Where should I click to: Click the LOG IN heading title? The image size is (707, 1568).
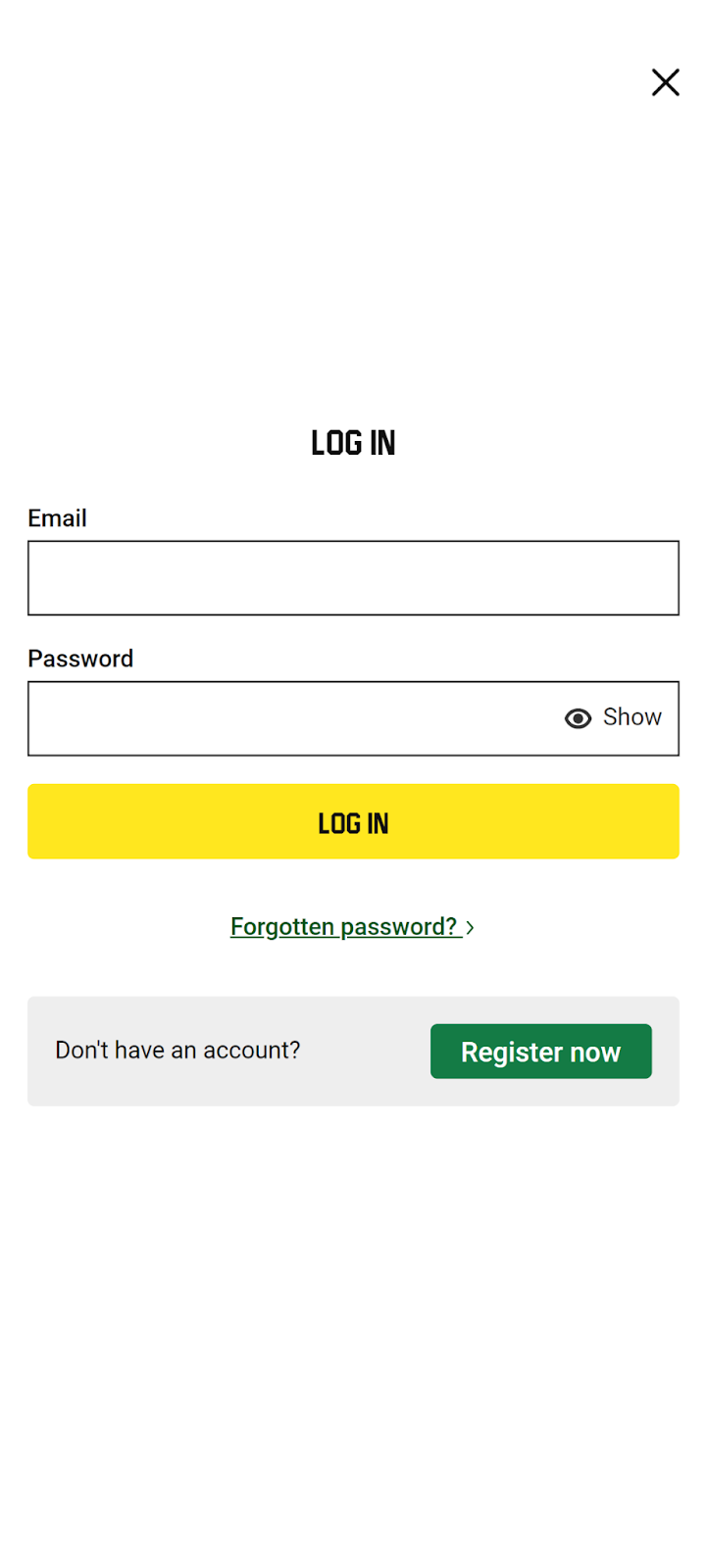353,443
